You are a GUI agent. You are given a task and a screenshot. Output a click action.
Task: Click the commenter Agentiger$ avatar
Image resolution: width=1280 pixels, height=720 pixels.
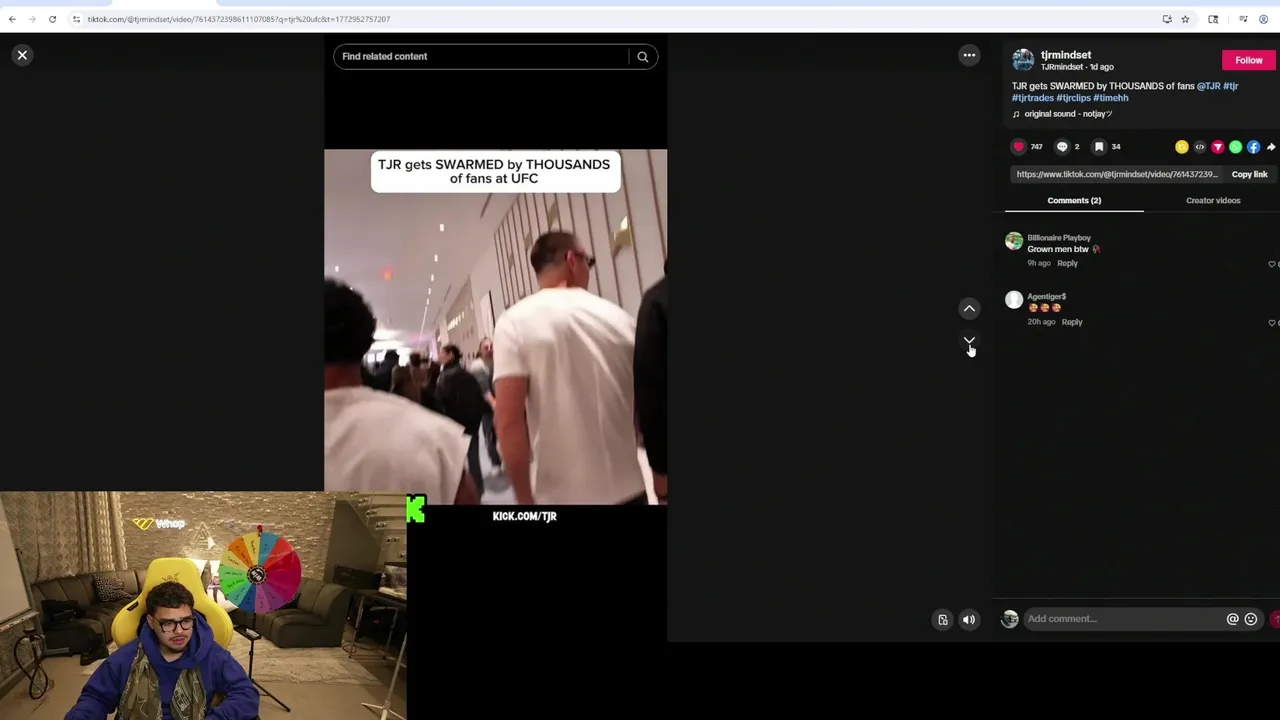click(x=1014, y=300)
